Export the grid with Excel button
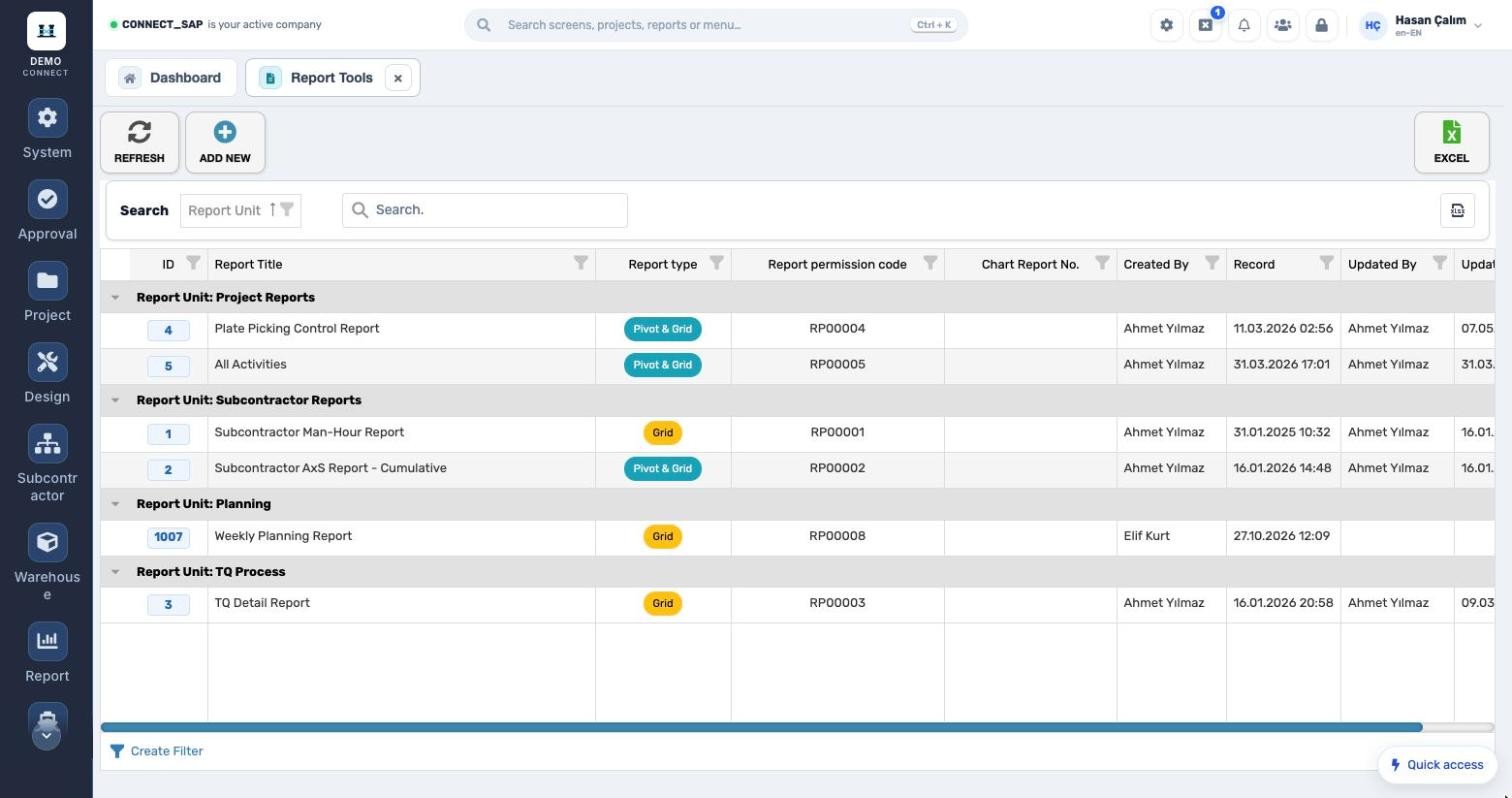This screenshot has height=798, width=1512. tap(1451, 142)
